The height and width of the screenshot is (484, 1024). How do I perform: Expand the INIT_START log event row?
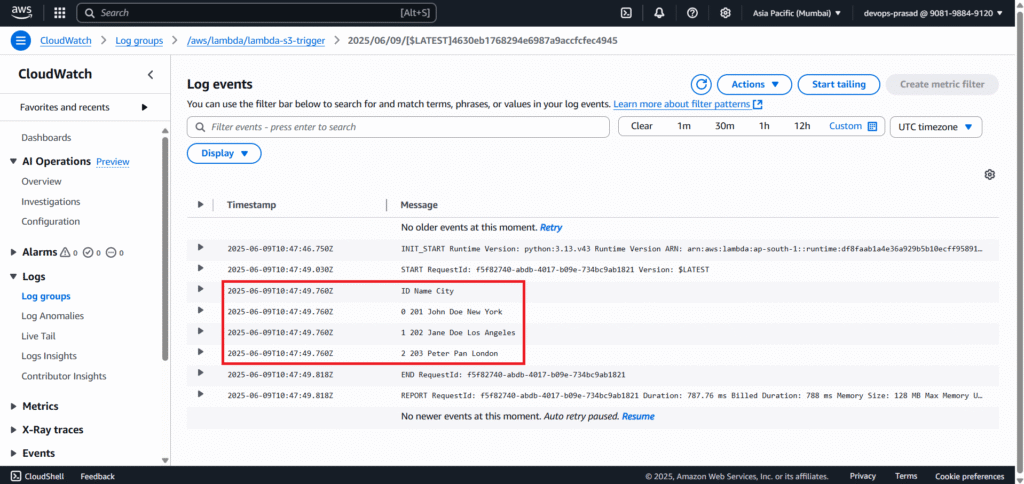click(x=200, y=247)
